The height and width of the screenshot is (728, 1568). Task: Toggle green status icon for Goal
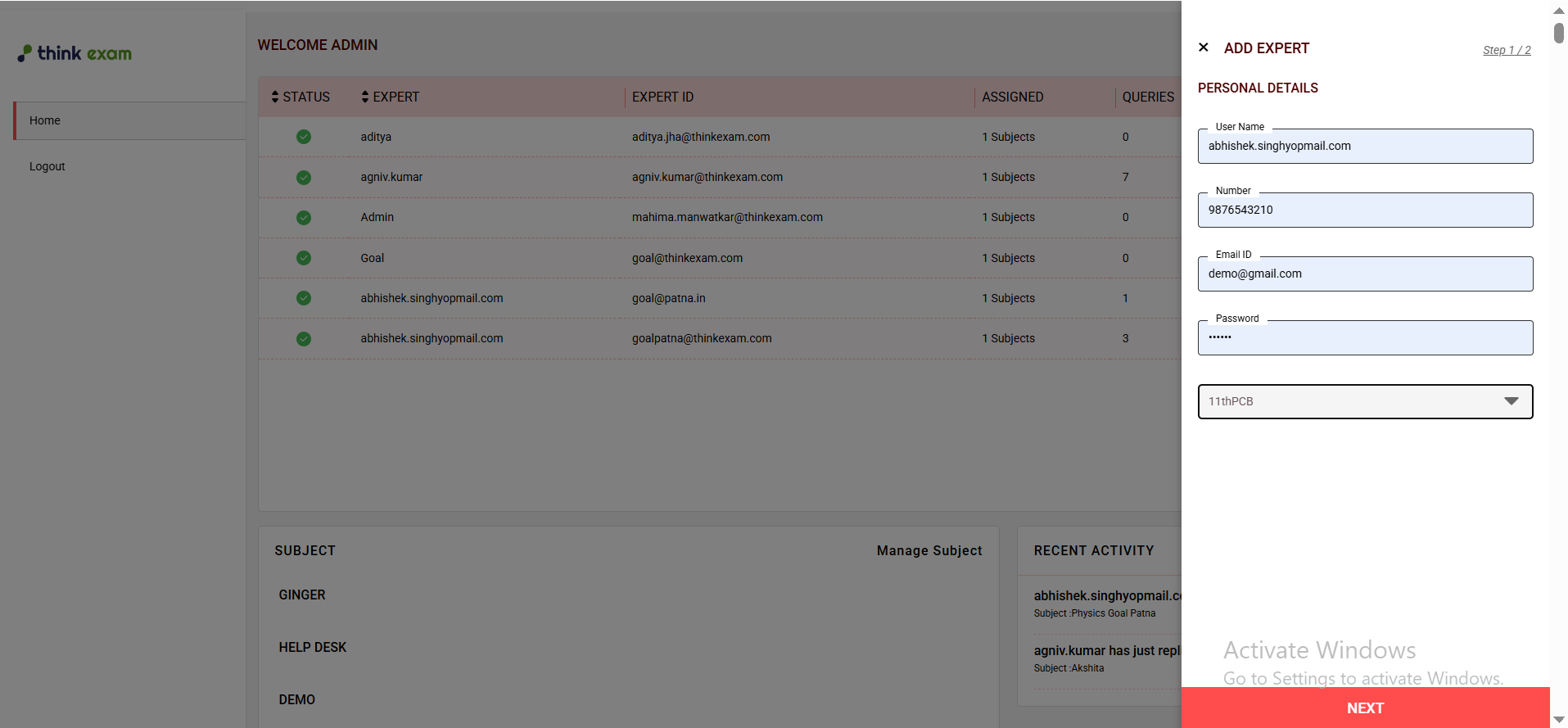(304, 258)
